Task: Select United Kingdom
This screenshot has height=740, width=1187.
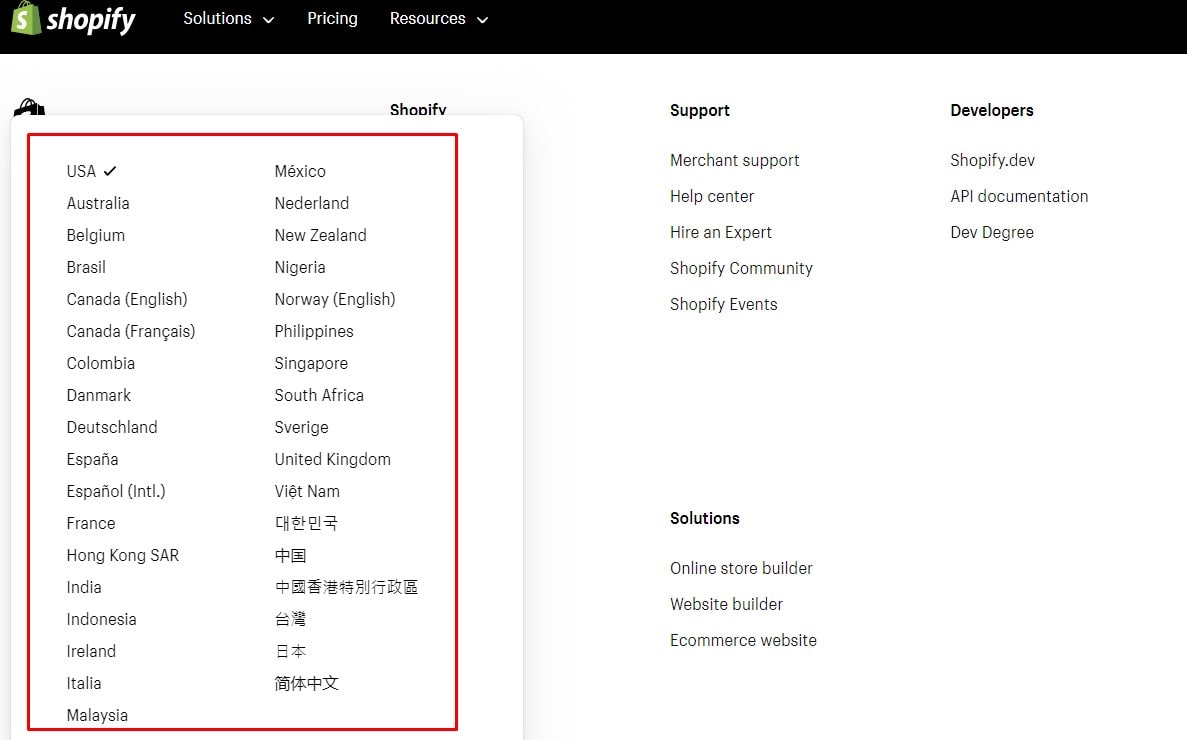Action: [x=332, y=459]
